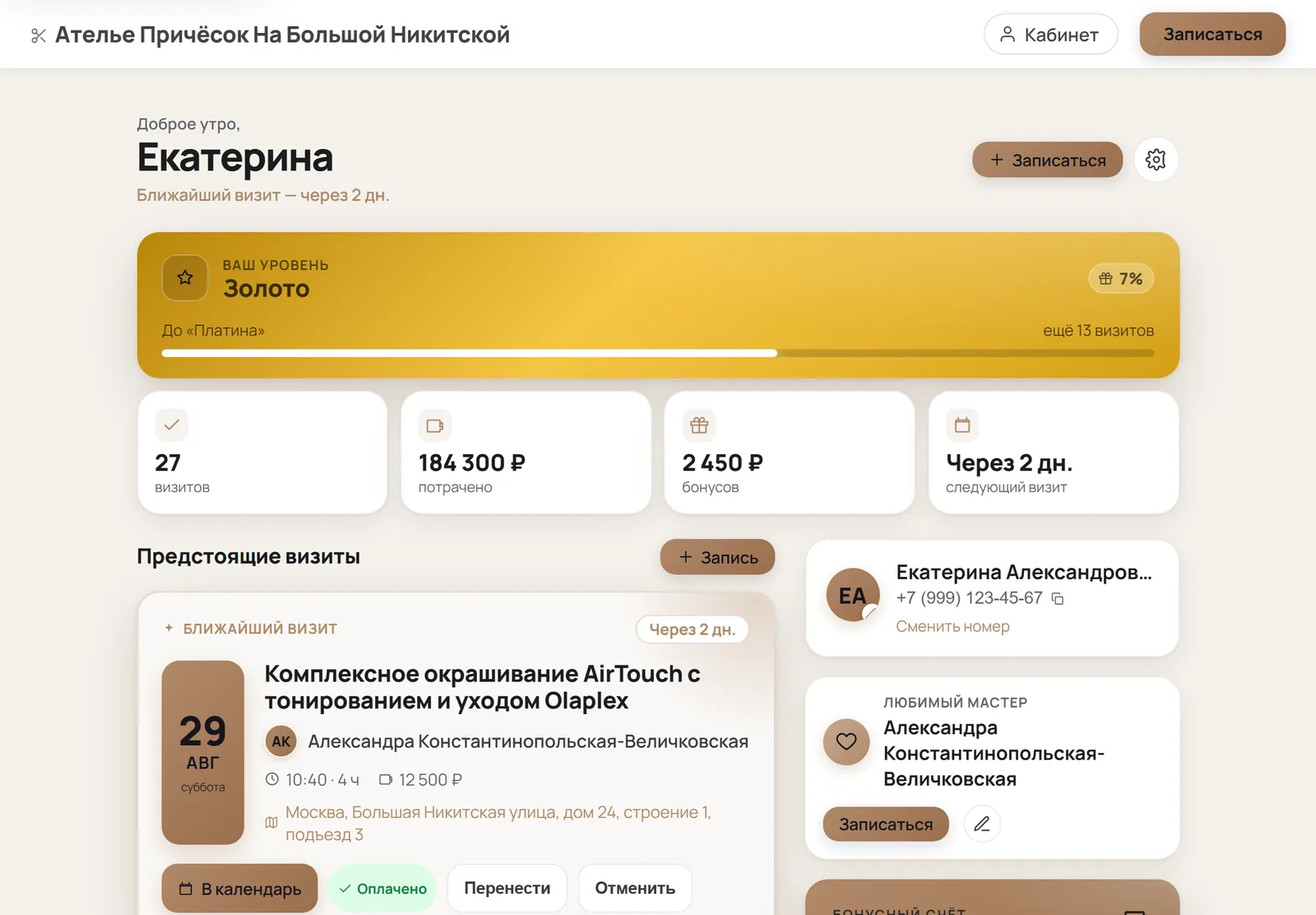Click the master name Александра Константинопольская-Величковская in visit
The width and height of the screenshot is (1316, 915).
tap(528, 741)
